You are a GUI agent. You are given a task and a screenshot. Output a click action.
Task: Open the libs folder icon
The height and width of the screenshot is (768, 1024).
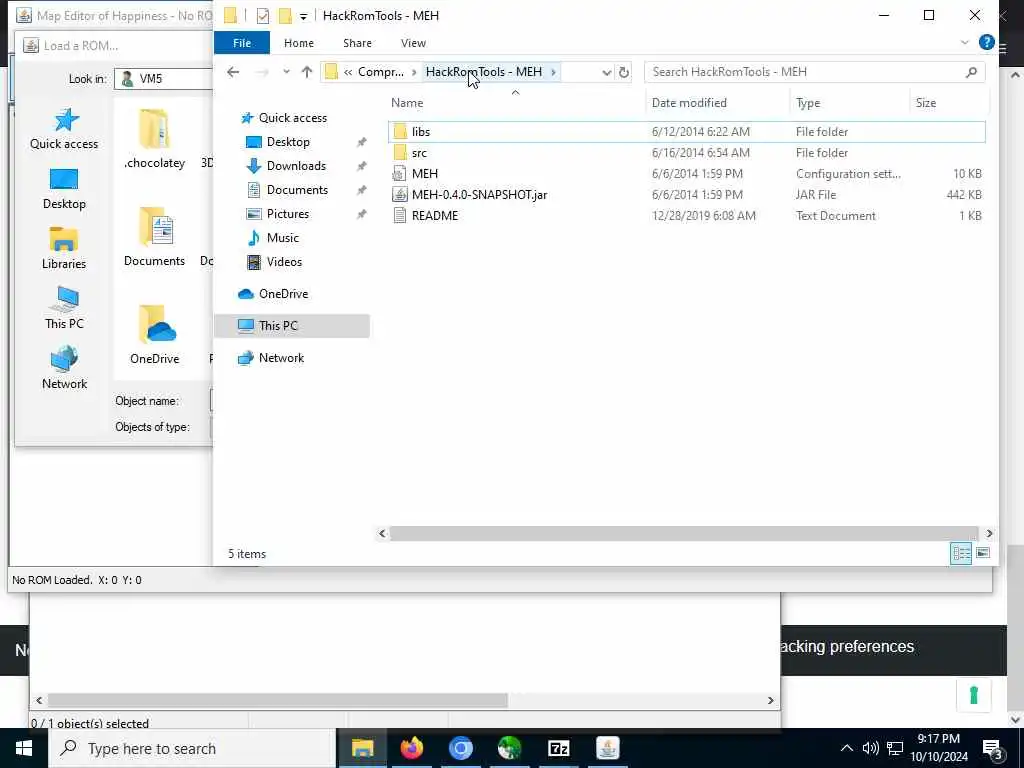pyautogui.click(x=400, y=131)
